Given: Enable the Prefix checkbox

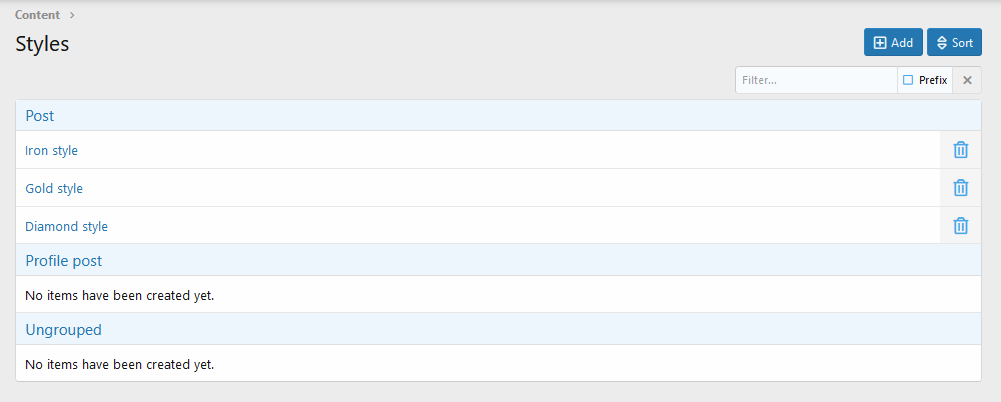Looking at the screenshot, I should point(908,80).
